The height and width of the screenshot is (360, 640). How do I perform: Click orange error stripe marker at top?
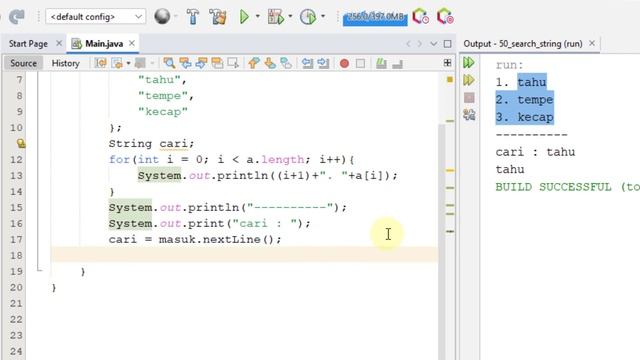click(x=450, y=80)
